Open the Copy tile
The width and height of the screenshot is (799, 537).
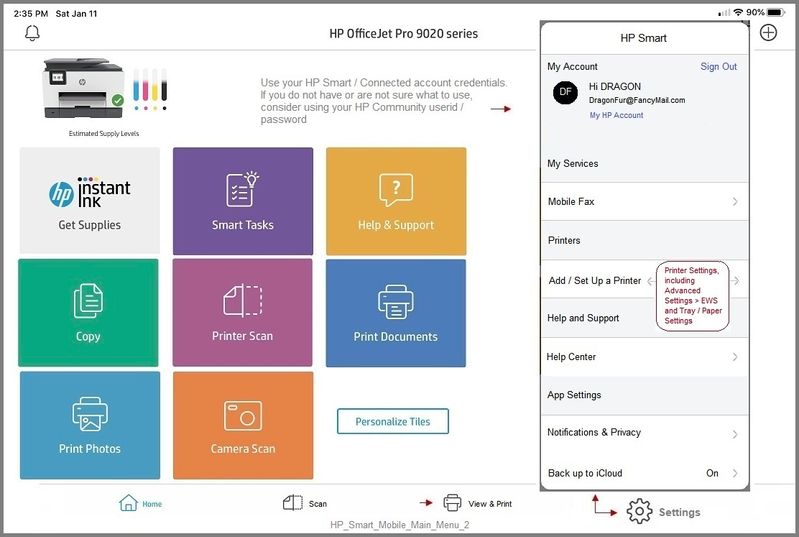click(88, 312)
